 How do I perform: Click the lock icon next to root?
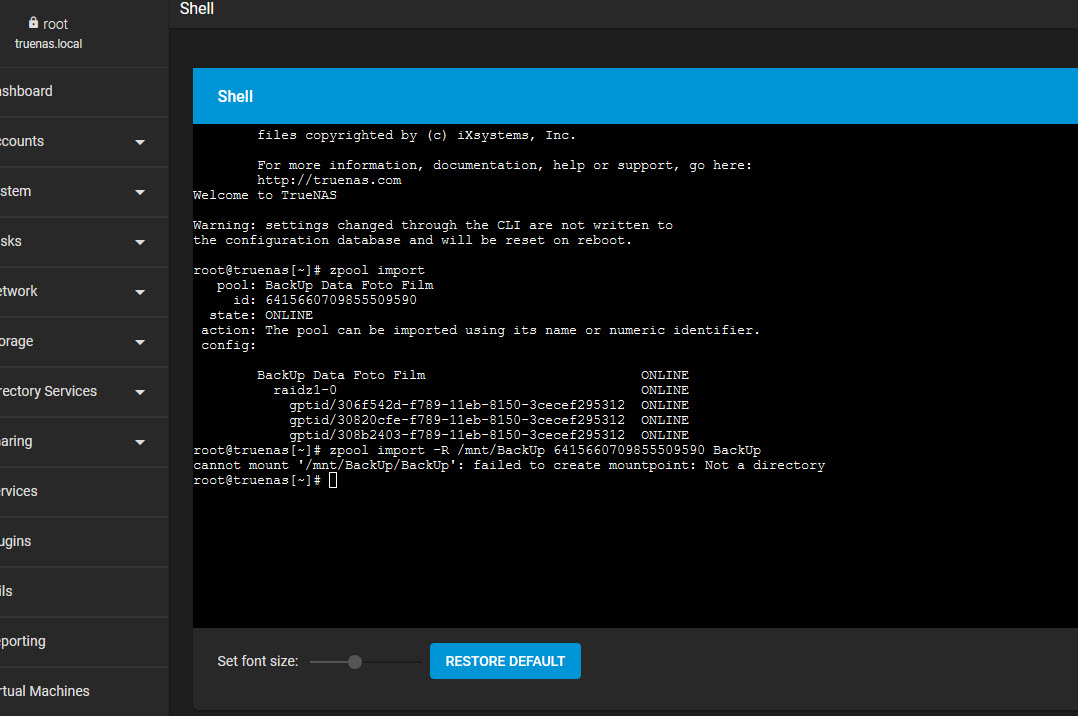[33, 23]
